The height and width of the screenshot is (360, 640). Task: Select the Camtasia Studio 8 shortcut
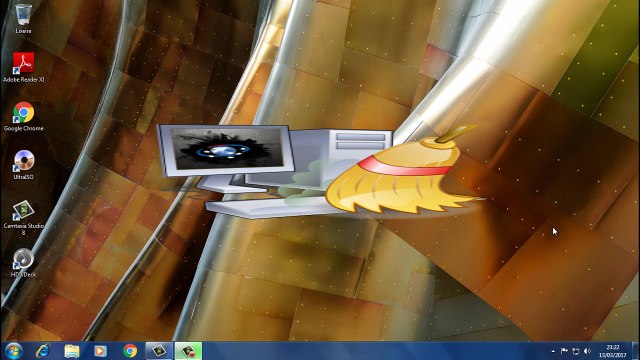[23, 217]
